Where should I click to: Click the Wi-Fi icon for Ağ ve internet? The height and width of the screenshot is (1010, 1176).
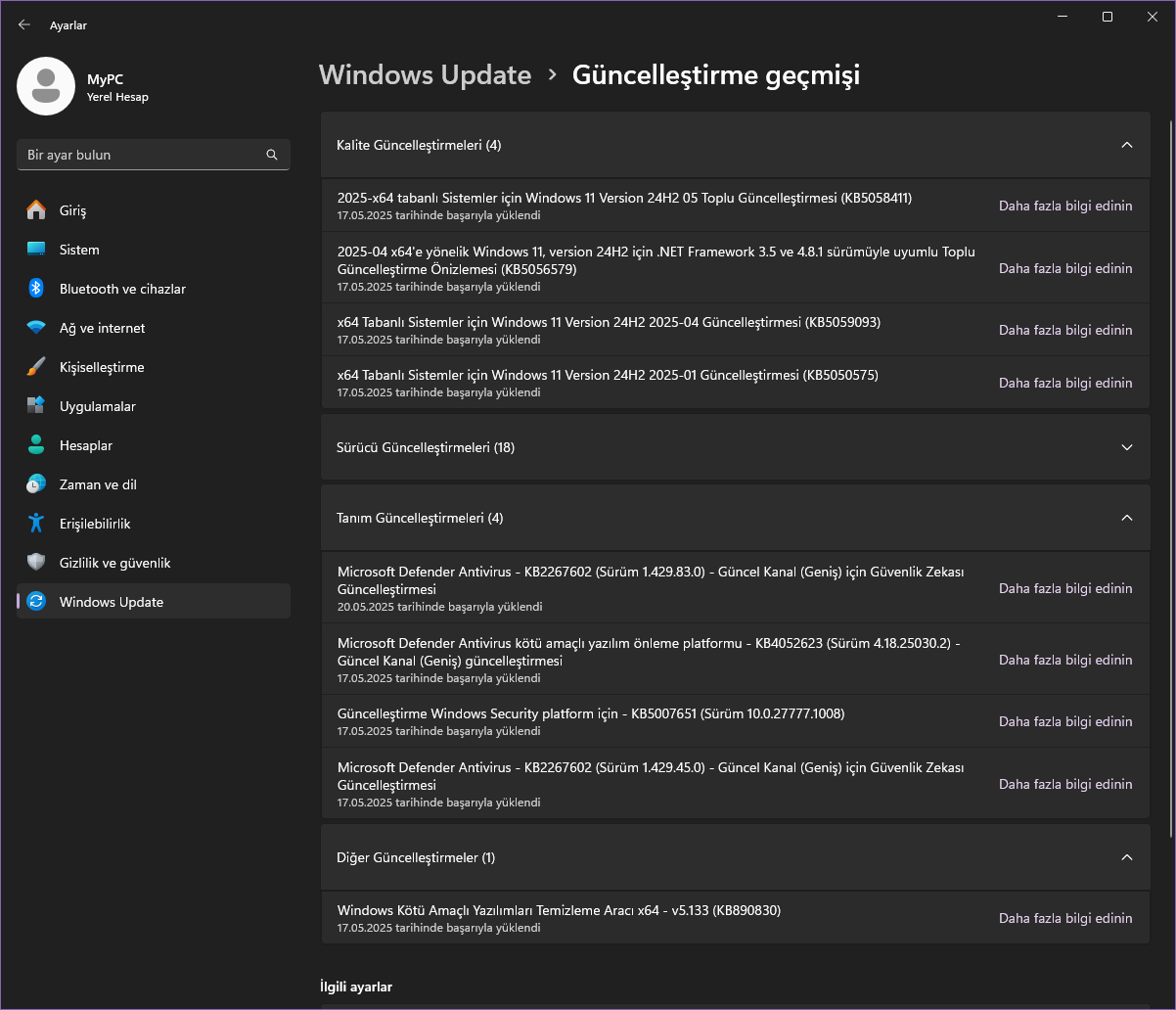tap(36, 328)
